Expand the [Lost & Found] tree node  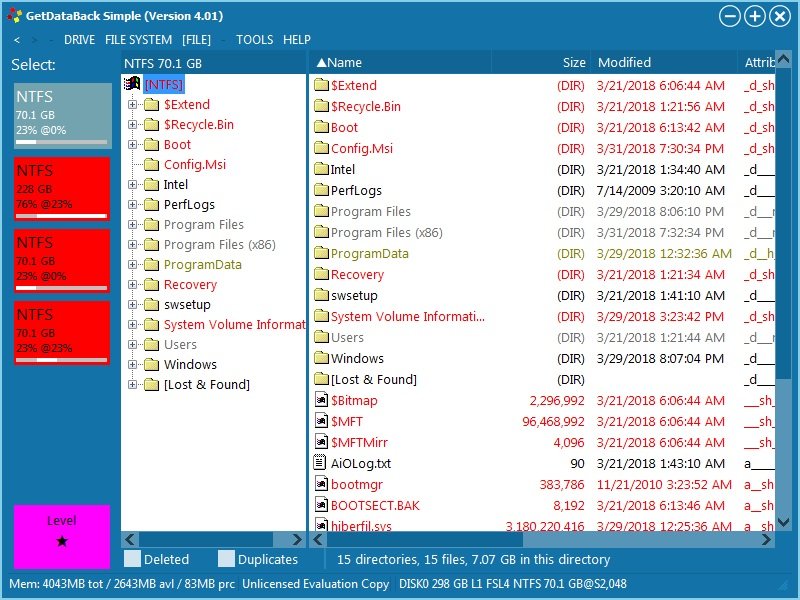(132, 384)
